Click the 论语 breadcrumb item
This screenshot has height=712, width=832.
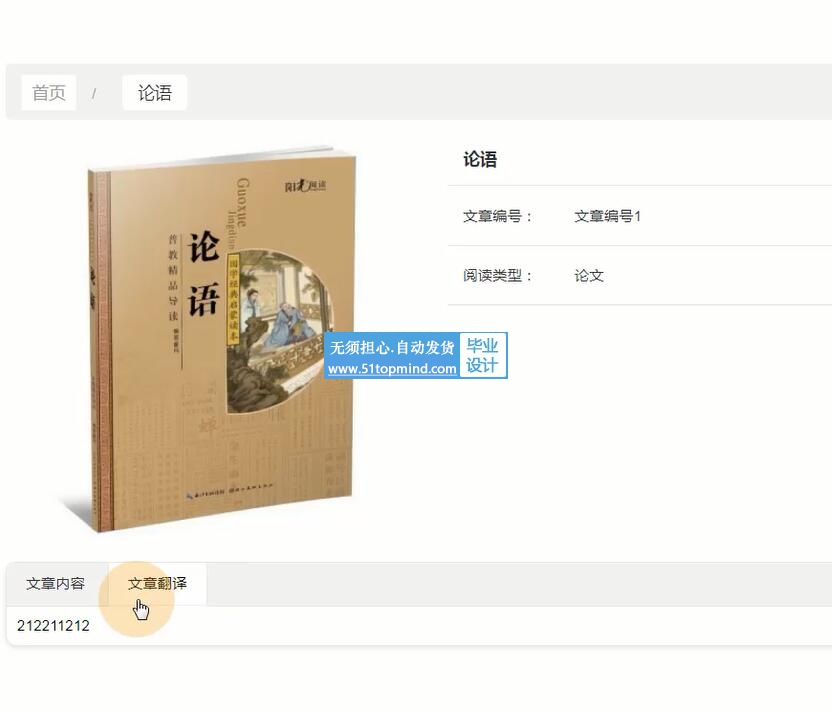155,93
